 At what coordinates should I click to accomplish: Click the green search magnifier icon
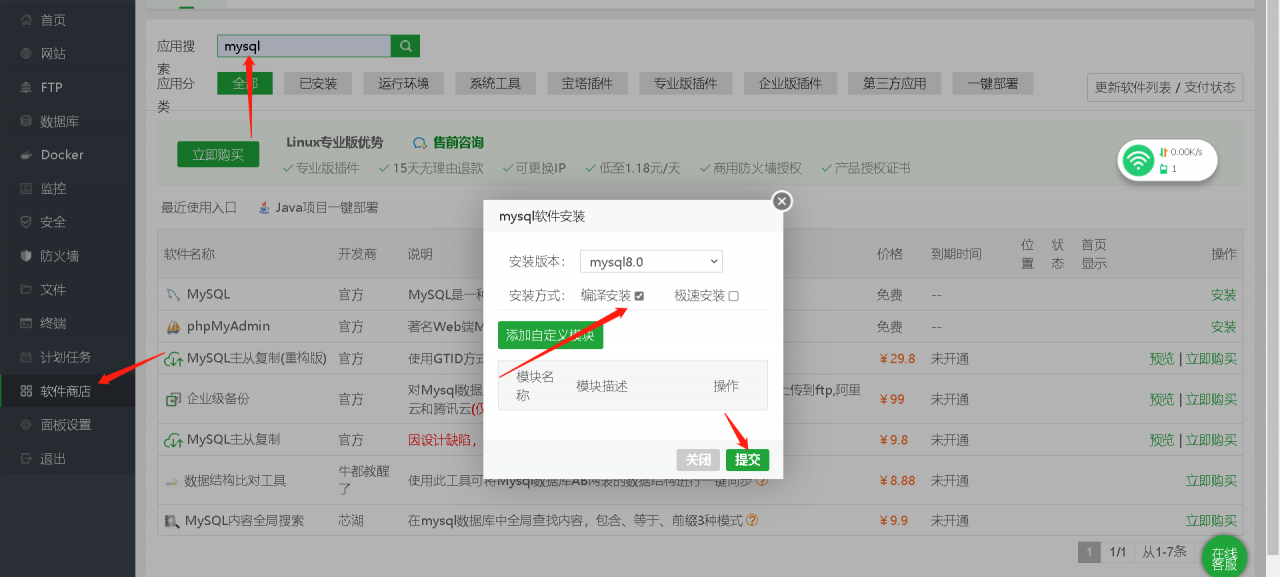405,45
